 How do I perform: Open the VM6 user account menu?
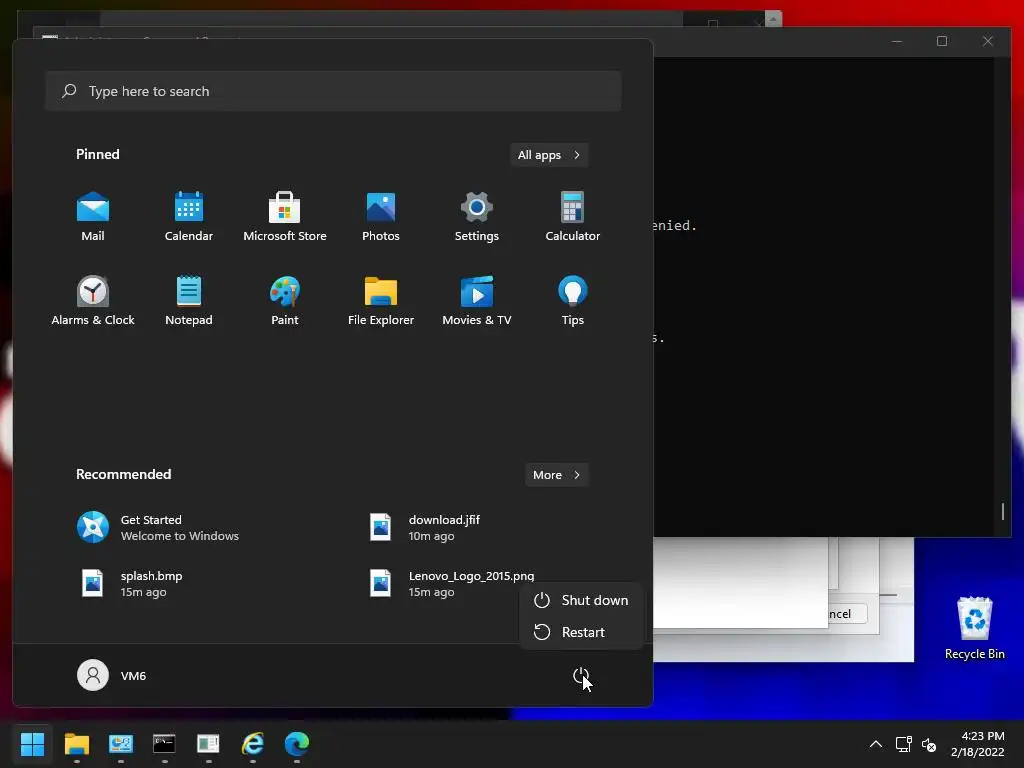(112, 675)
